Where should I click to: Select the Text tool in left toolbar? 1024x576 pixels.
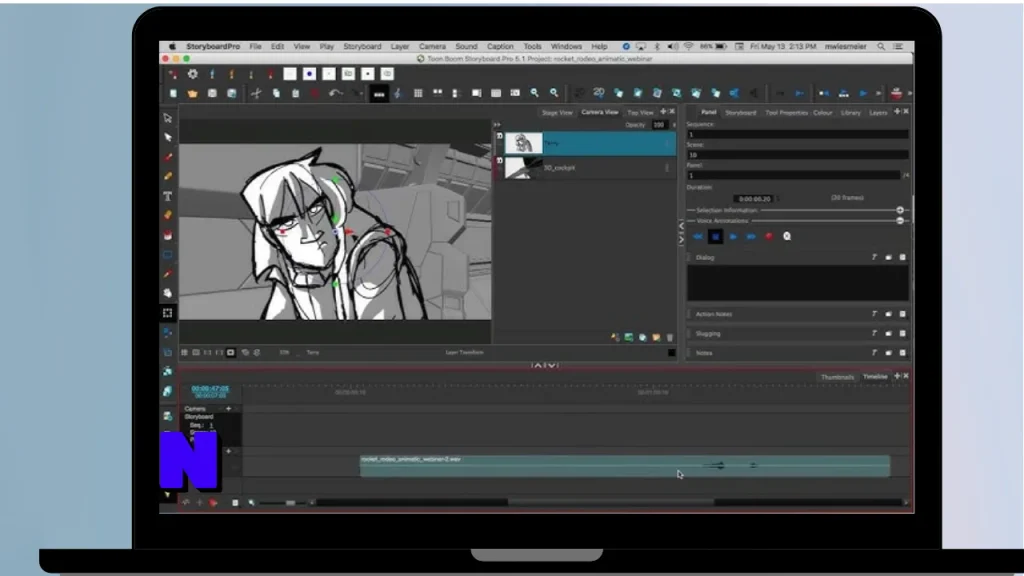pyautogui.click(x=168, y=196)
